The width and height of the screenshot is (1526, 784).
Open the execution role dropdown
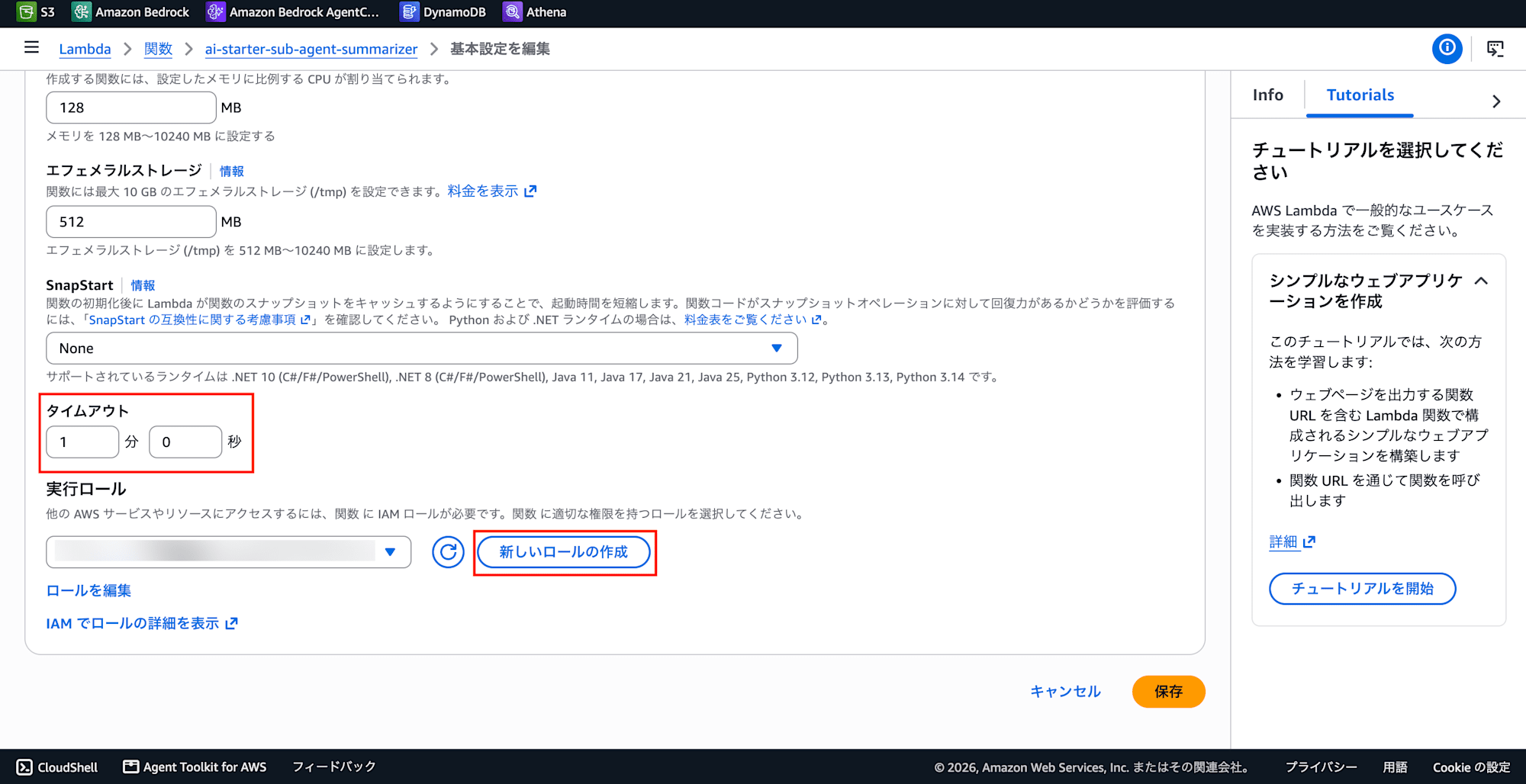229,552
